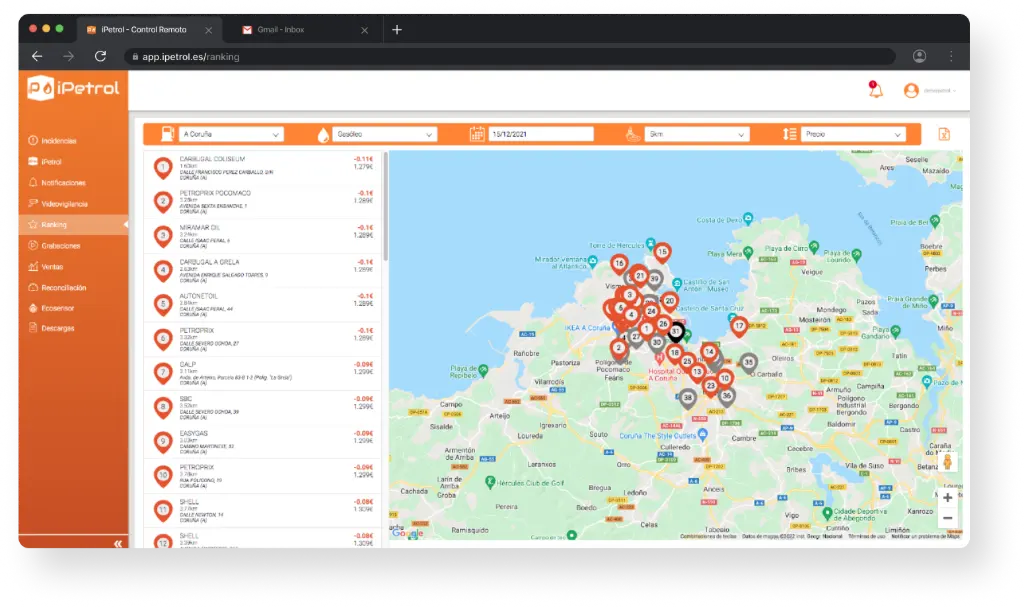
Task: Expand the Precio sort order dropdown
Action: pyautogui.click(x=853, y=134)
